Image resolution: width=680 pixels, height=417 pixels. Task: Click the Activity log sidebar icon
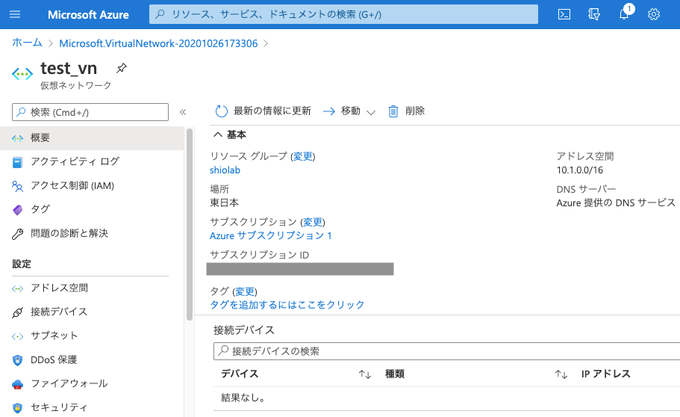coord(17,162)
